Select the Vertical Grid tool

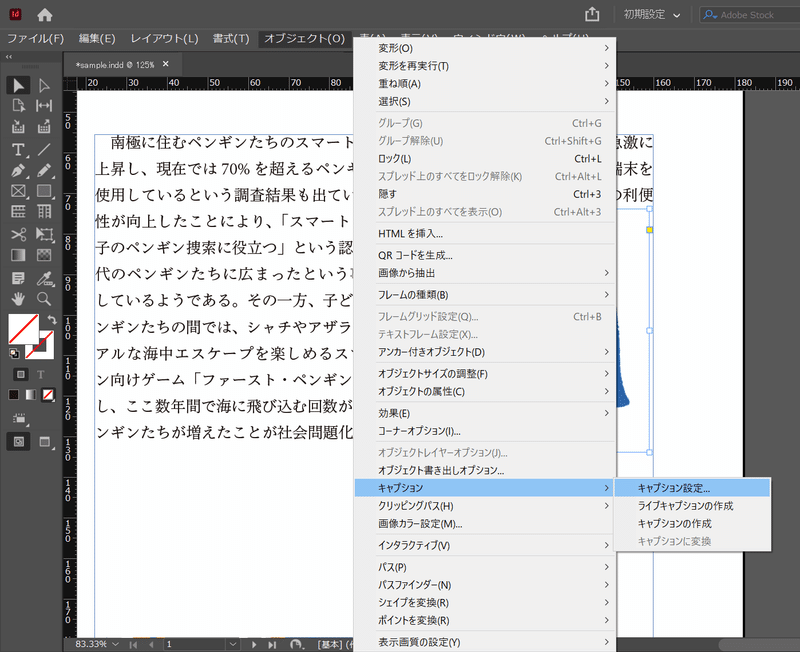point(44,211)
